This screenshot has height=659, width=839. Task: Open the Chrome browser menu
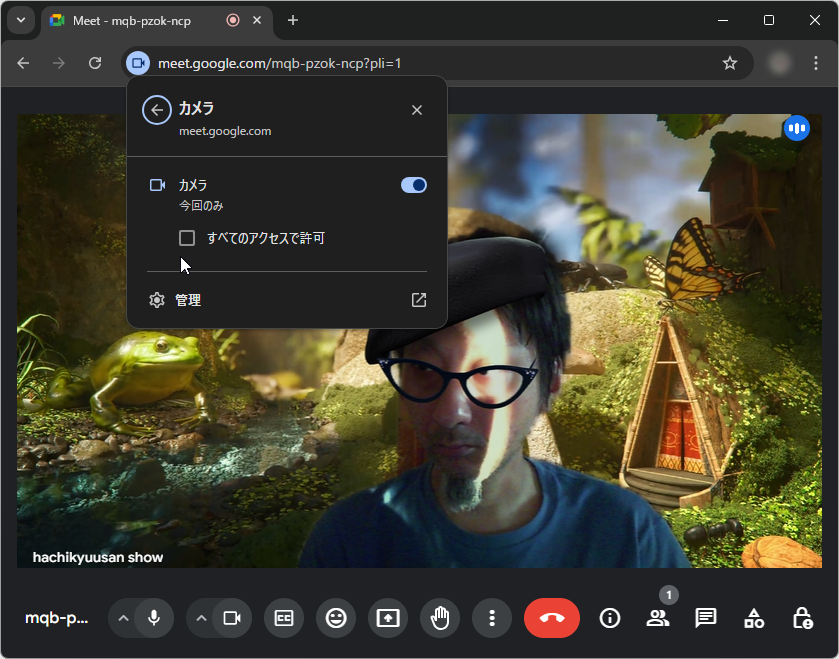tap(818, 62)
